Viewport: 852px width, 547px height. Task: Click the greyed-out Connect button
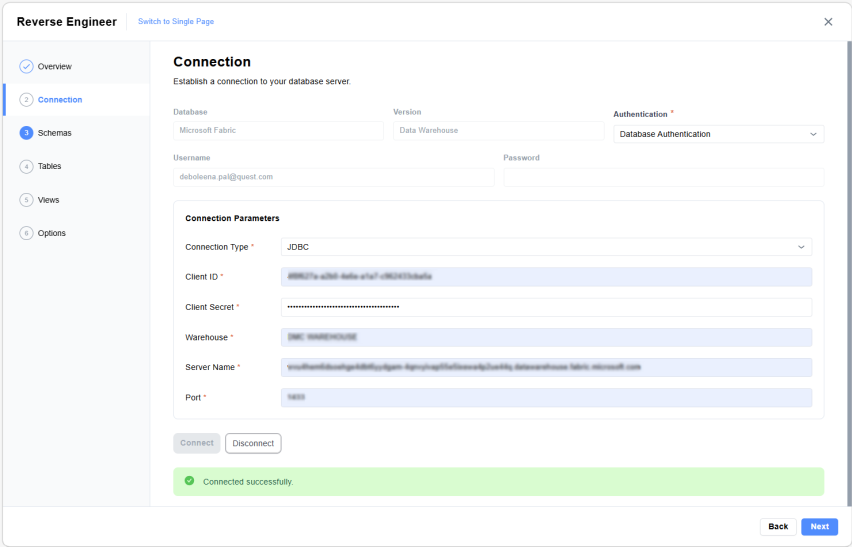pyautogui.click(x=197, y=443)
